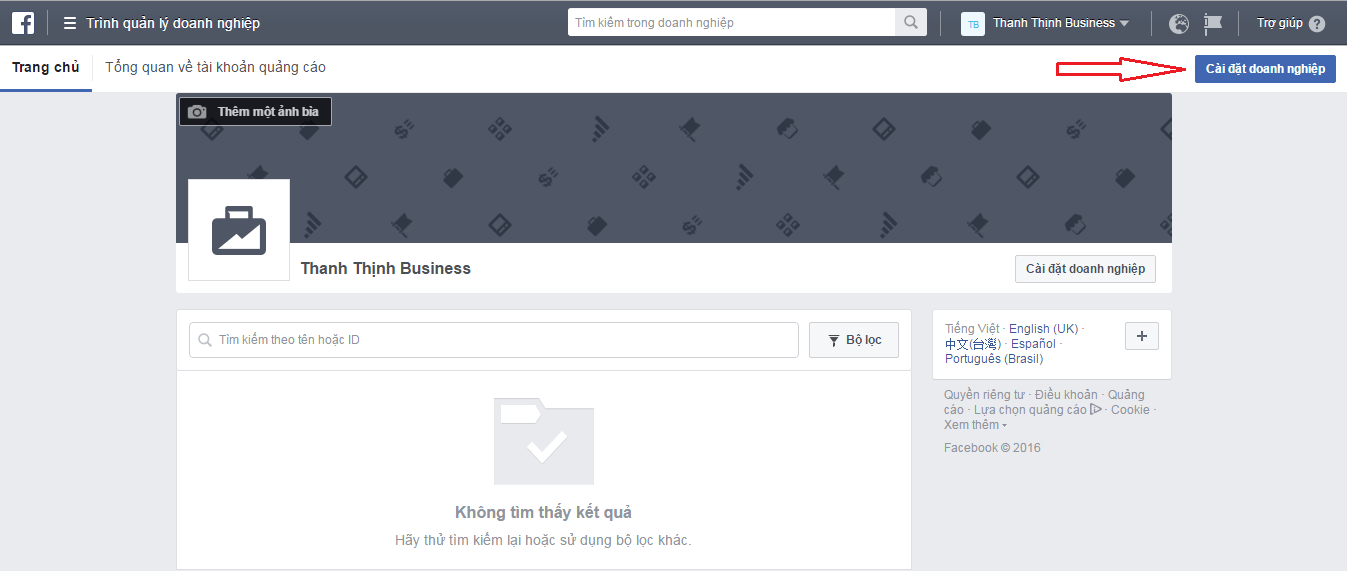This screenshot has width=1347, height=571.
Task: Click the TB business avatar icon
Action: [973, 23]
